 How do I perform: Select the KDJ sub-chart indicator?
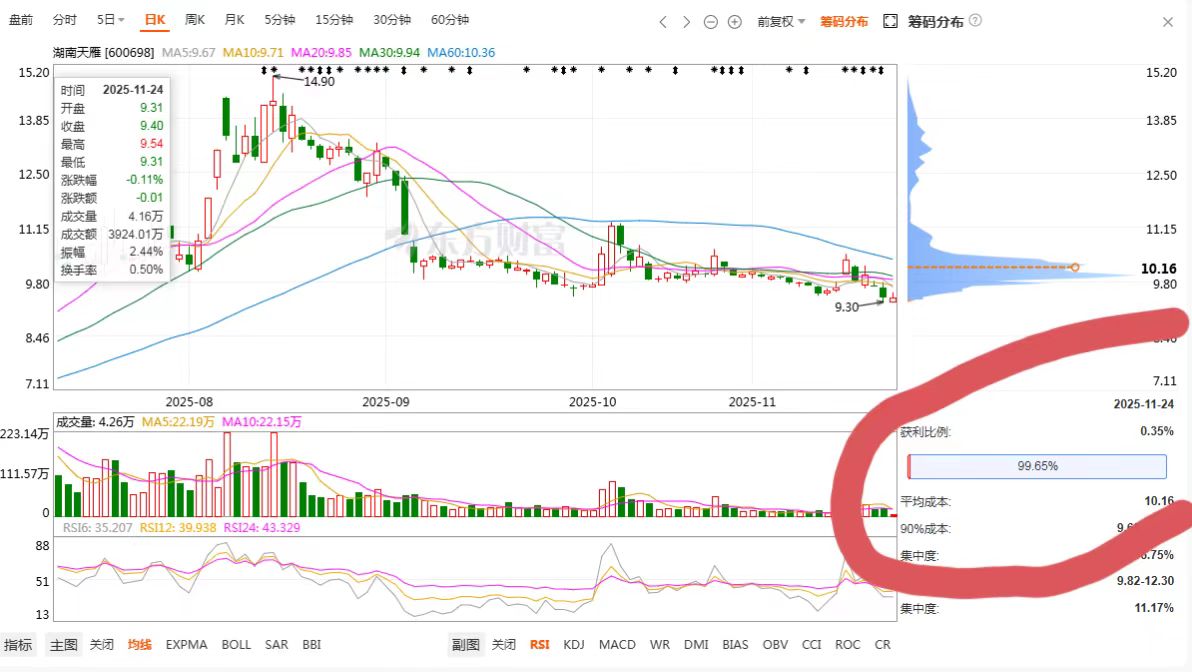573,645
